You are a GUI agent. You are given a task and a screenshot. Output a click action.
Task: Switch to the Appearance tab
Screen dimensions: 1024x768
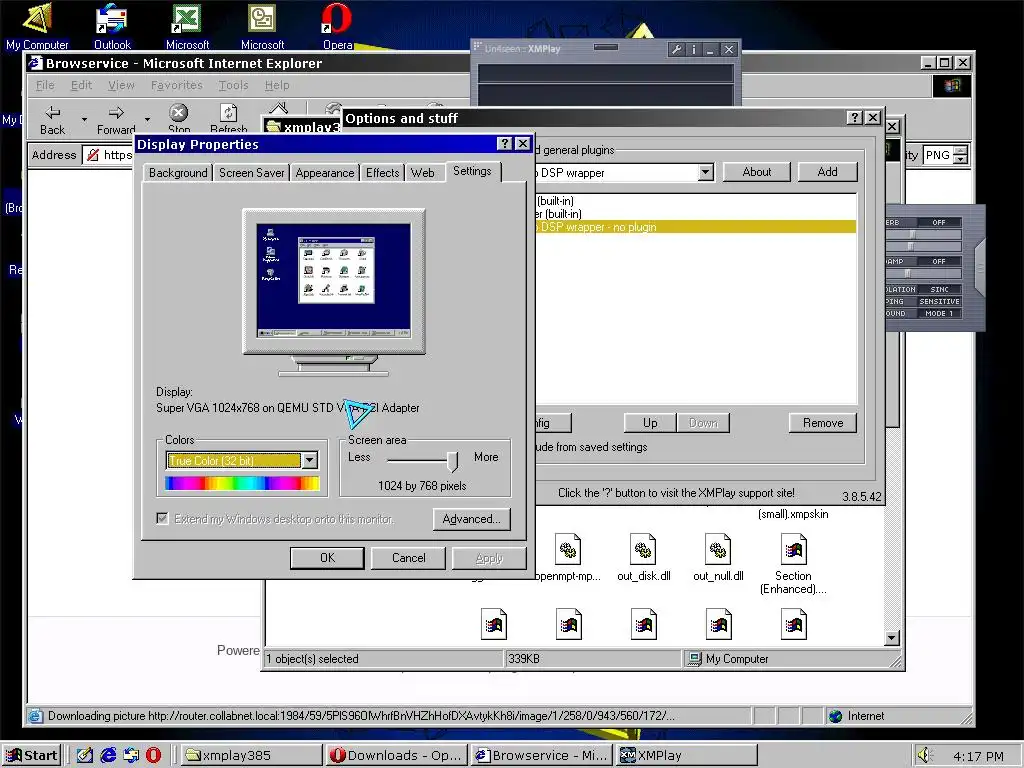(325, 172)
